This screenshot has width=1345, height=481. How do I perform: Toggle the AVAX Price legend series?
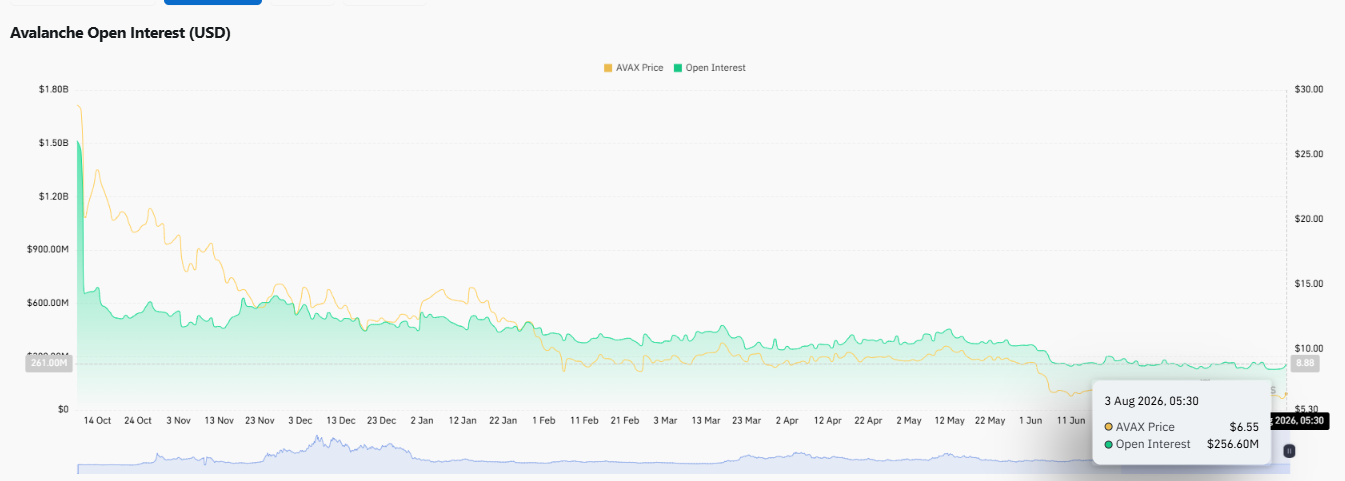point(633,68)
